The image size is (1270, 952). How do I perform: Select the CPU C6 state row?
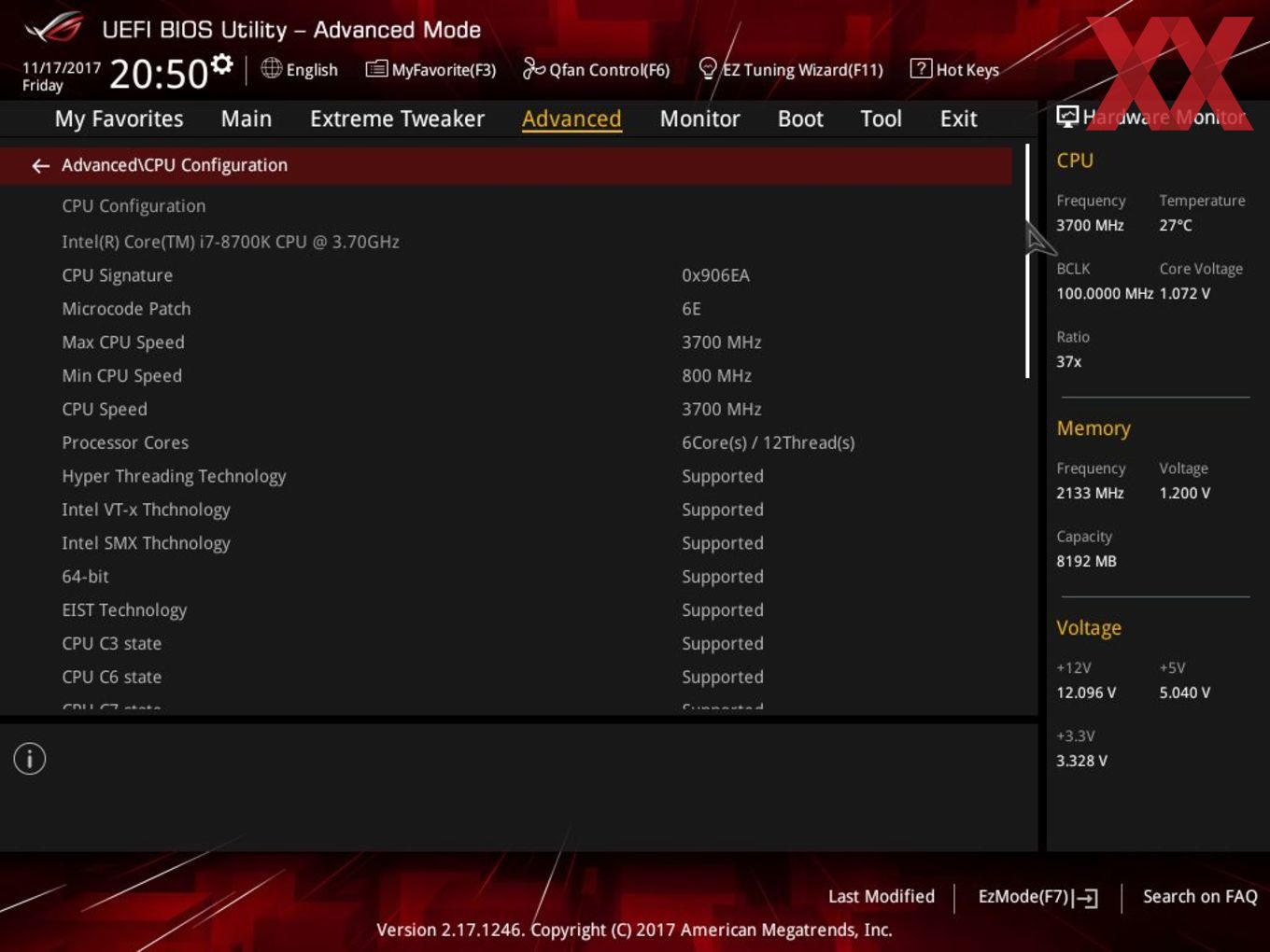click(x=505, y=679)
